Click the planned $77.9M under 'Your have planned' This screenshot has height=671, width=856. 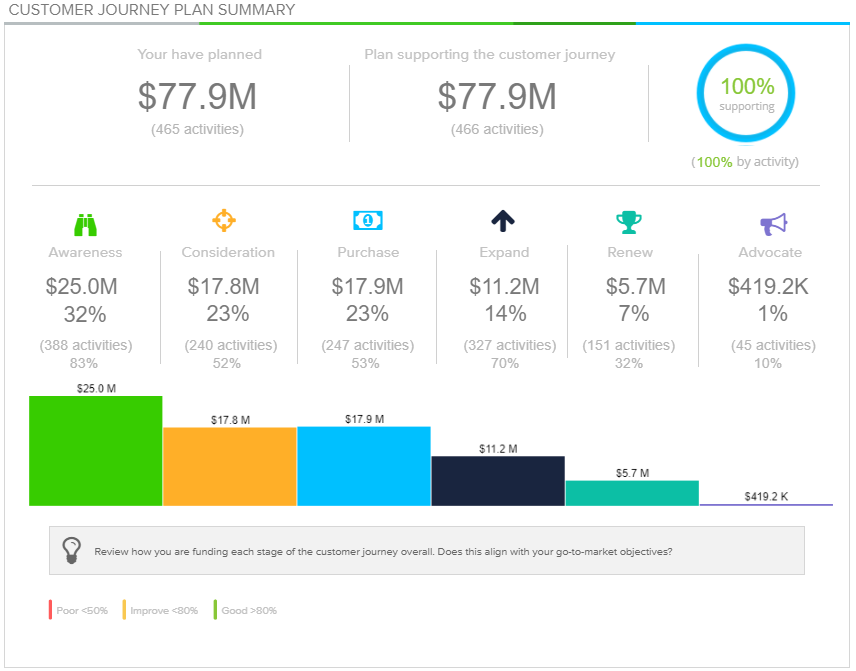click(197, 97)
